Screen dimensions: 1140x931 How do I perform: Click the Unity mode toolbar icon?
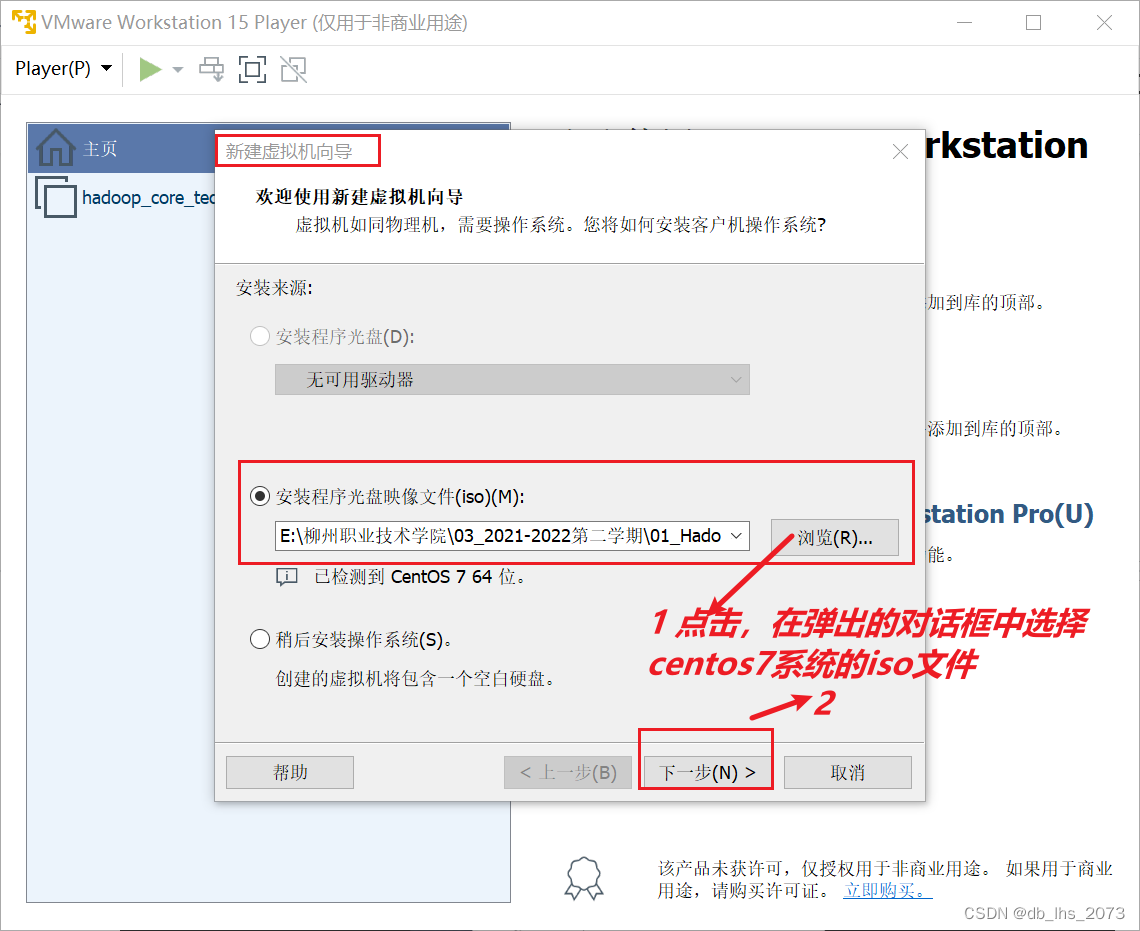tap(294, 70)
